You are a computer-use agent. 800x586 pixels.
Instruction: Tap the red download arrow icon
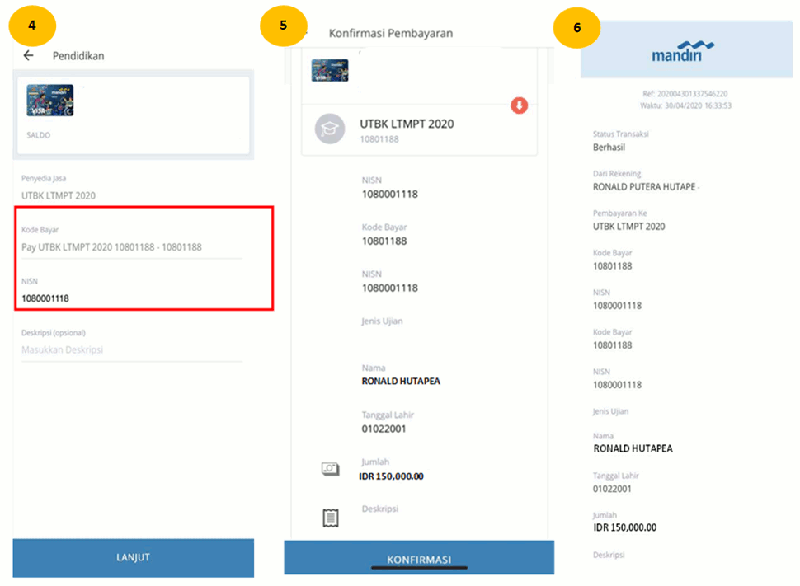[519, 106]
